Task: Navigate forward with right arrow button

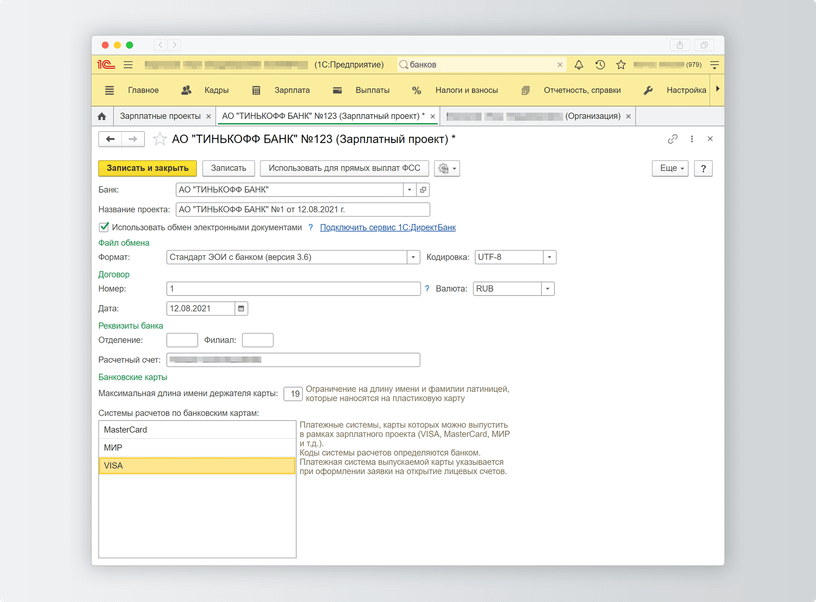Action: (x=133, y=139)
